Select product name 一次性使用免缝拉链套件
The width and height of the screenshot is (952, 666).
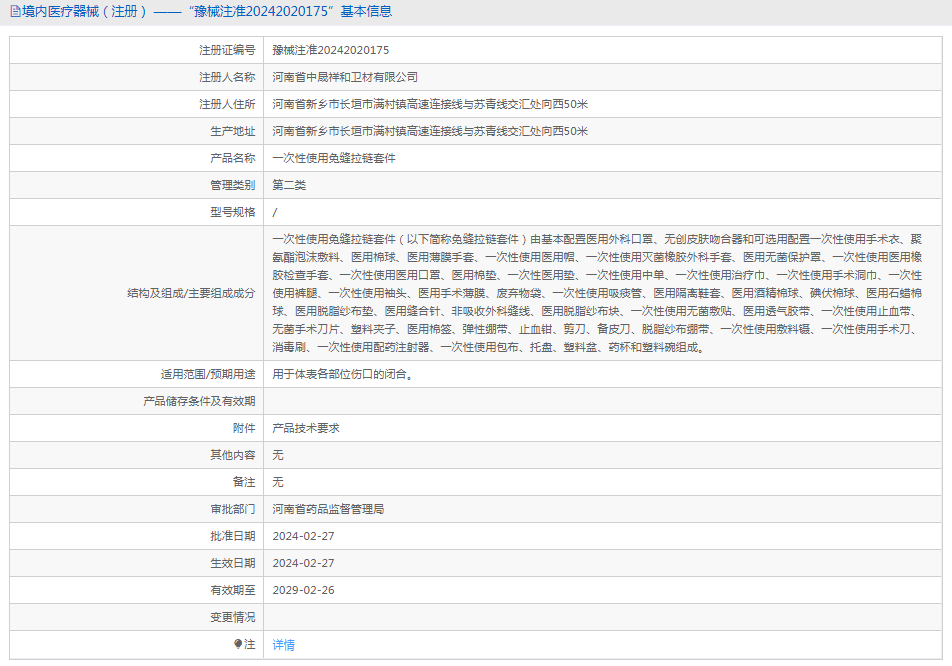click(334, 158)
